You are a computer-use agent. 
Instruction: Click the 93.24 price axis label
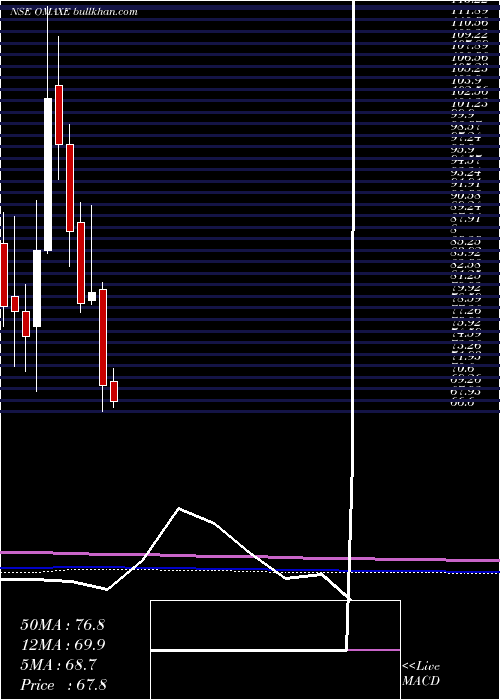[x=467, y=174]
